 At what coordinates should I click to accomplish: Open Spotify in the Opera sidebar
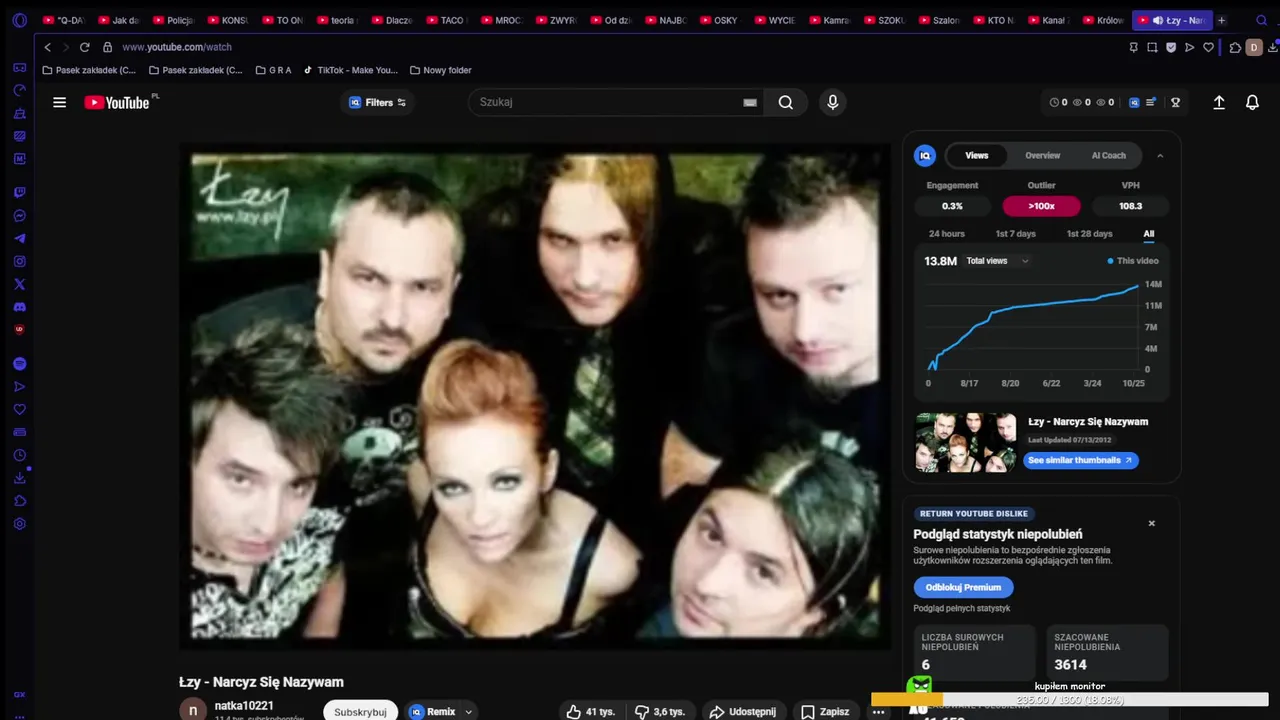pos(19,364)
